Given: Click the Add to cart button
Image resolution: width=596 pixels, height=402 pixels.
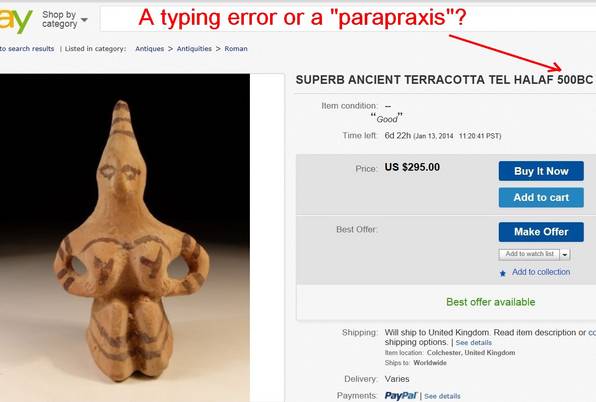Looking at the screenshot, I should coord(541,197).
